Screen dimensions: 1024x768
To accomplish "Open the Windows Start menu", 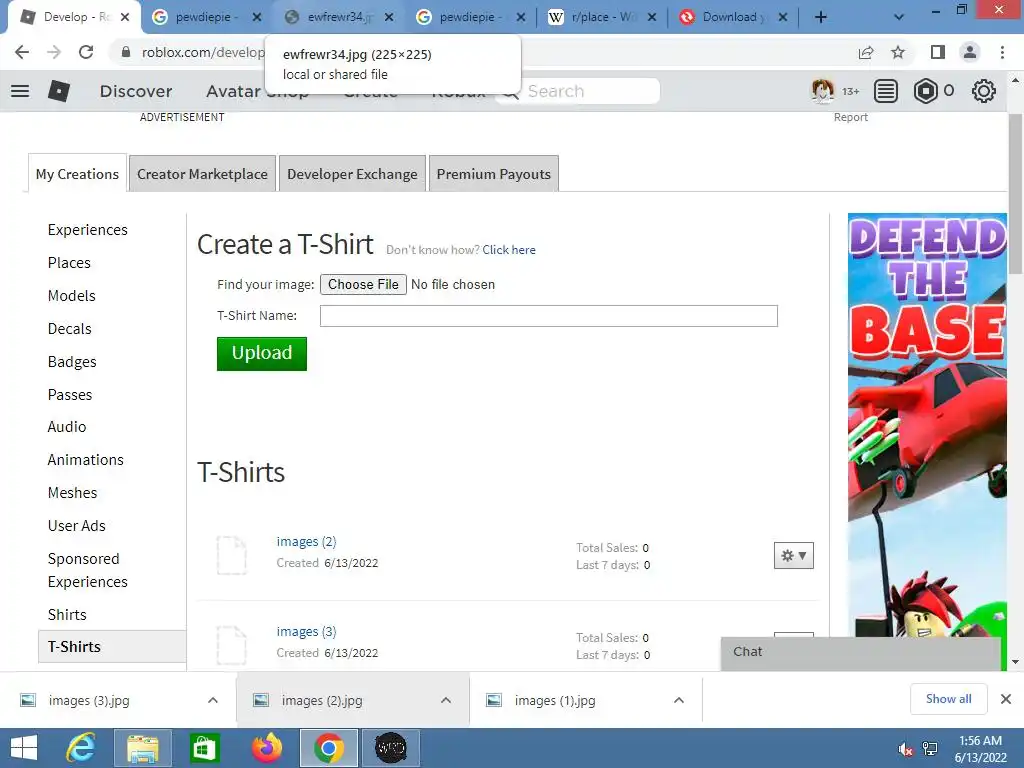I will [x=24, y=748].
